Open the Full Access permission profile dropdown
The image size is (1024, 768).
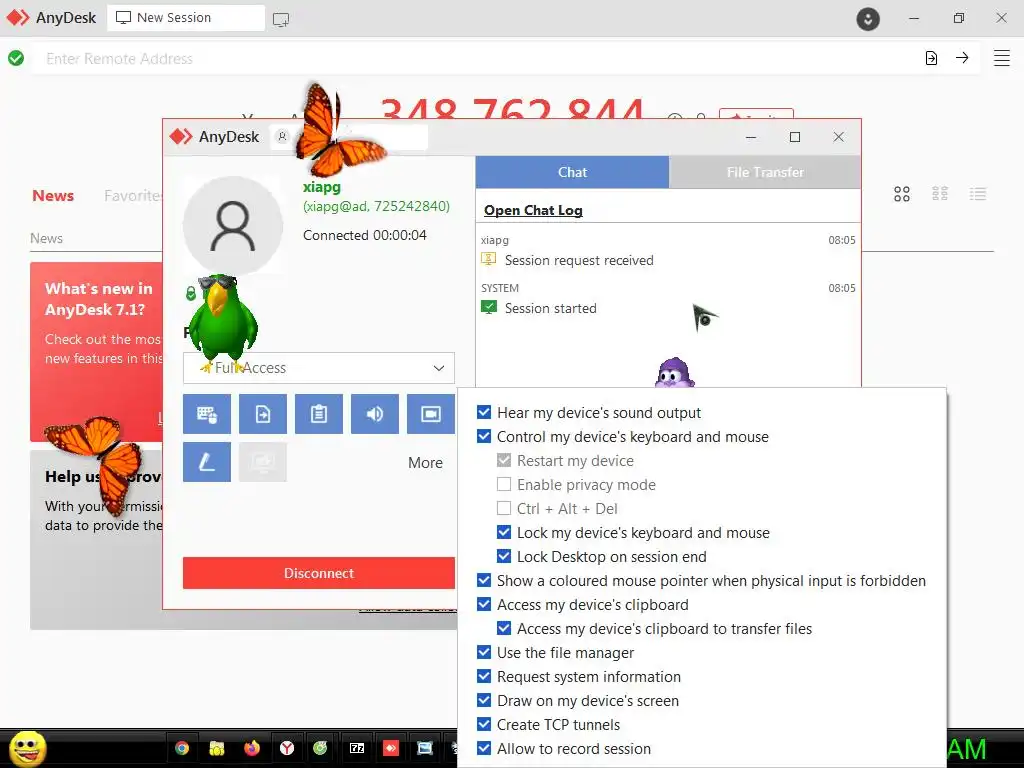319,368
